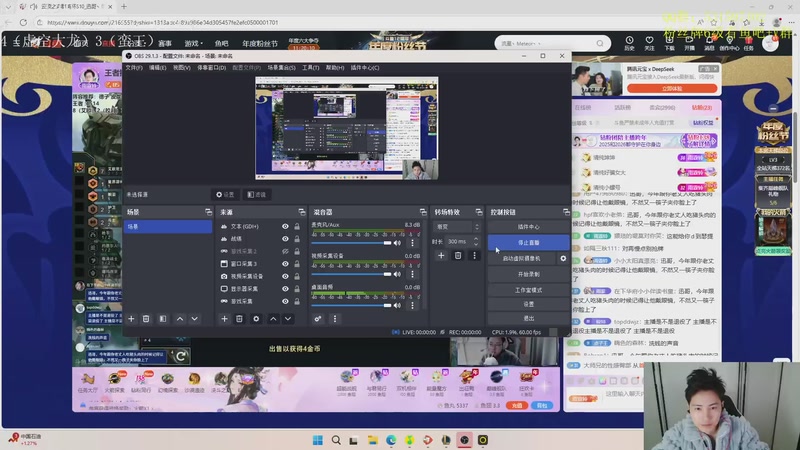This screenshot has width=800, height=450.
Task: Move scene down with the down arrow
Action: (194, 319)
